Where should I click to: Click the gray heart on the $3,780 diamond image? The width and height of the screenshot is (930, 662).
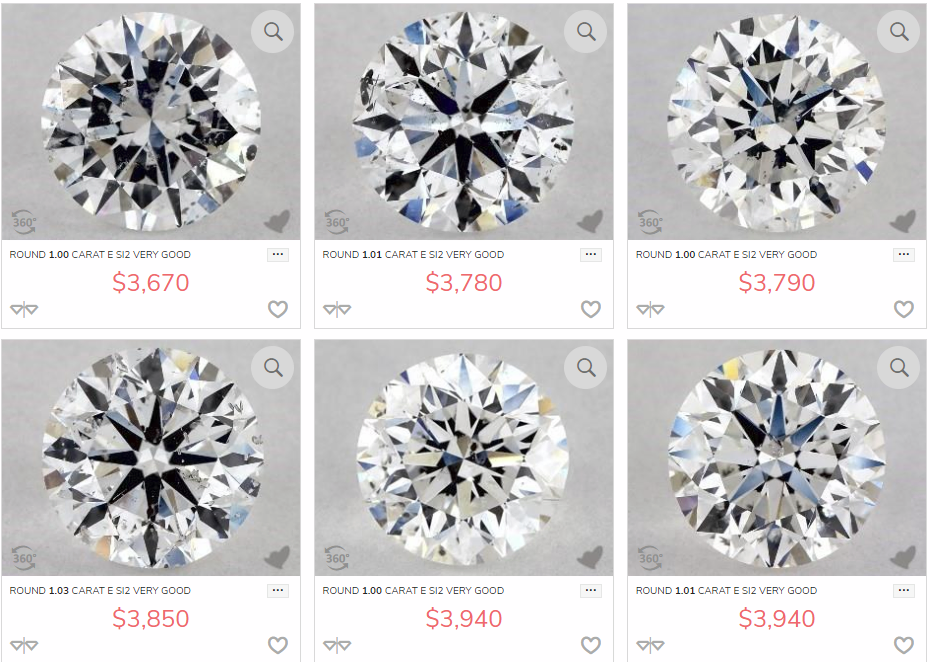[590, 220]
